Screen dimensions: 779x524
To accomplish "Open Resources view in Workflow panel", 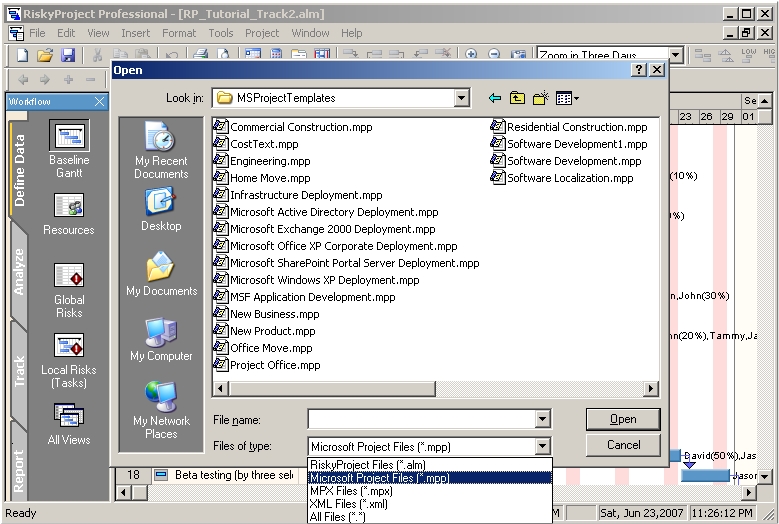I will point(69,214).
